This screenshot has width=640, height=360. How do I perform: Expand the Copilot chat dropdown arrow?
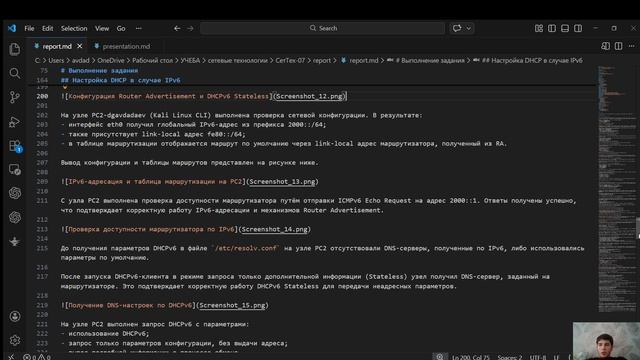click(x=469, y=28)
